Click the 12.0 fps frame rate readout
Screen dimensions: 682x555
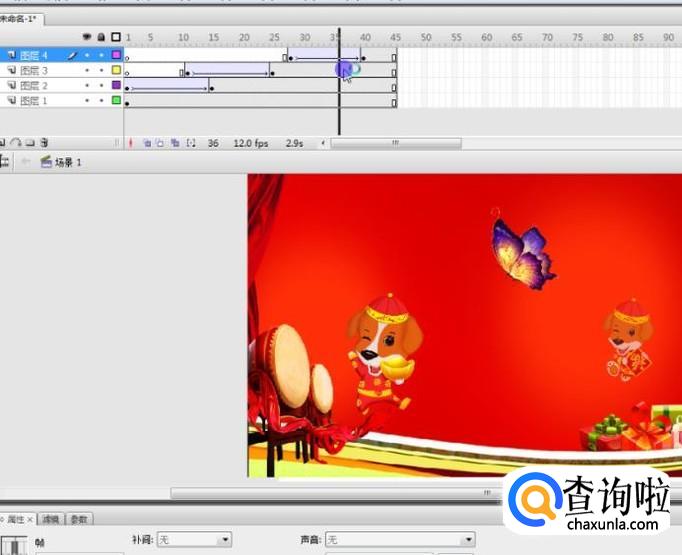[x=251, y=143]
